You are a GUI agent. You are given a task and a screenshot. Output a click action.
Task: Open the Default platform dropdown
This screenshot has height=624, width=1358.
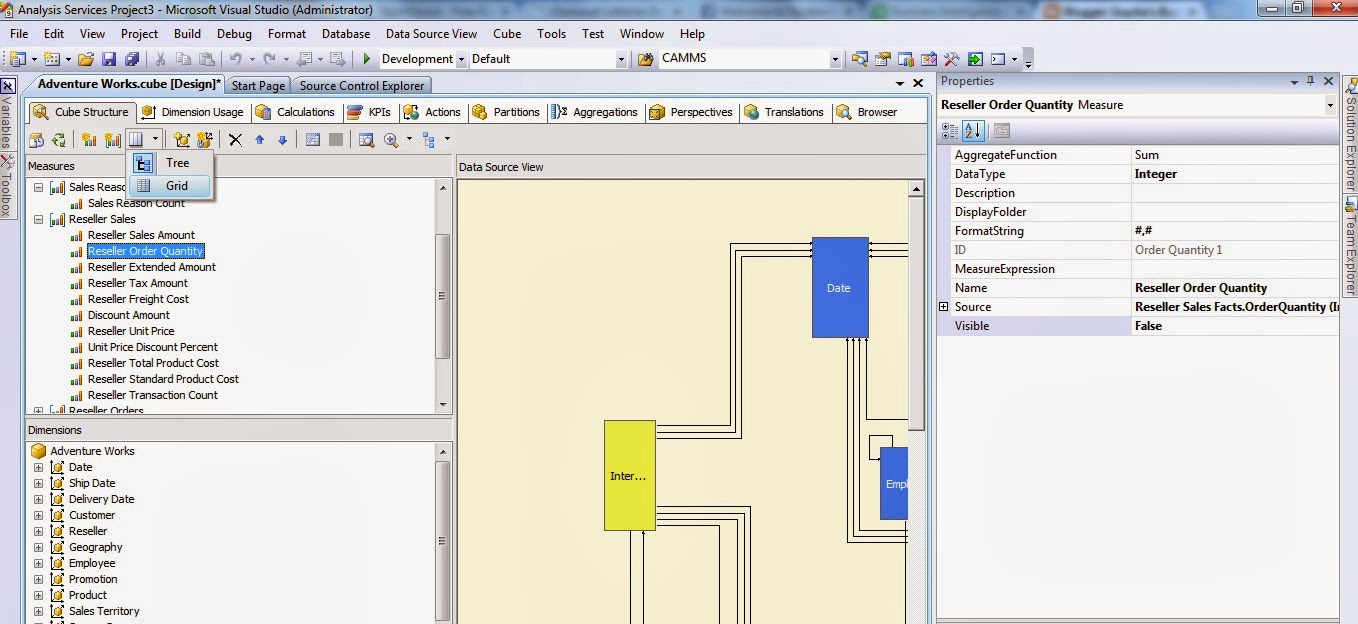pos(621,59)
